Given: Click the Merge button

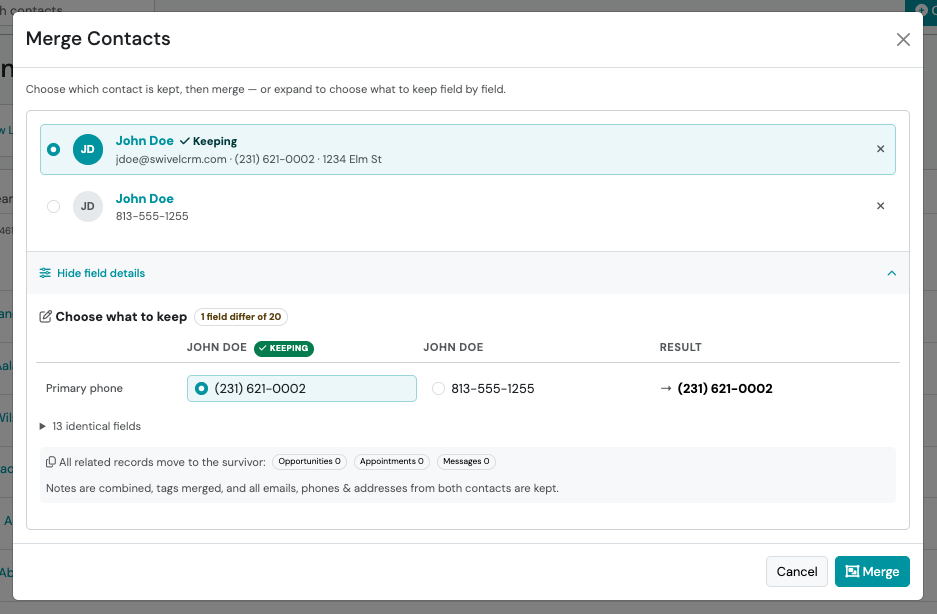Looking at the screenshot, I should 872,572.
